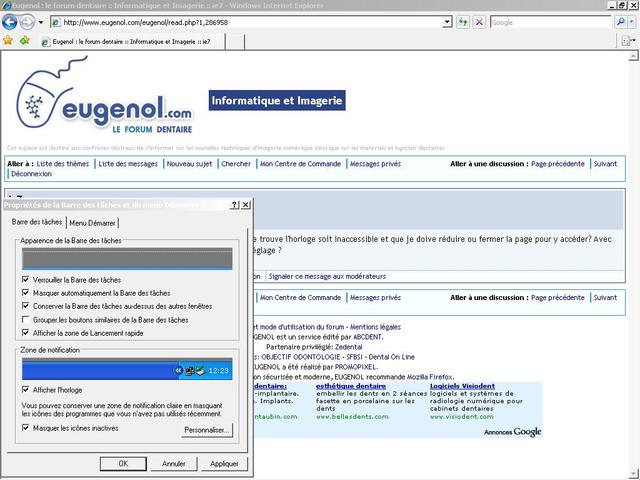Viewport: 640px width, 480px height.
Task: Open the Nouveau sujet link
Action: pos(189,164)
